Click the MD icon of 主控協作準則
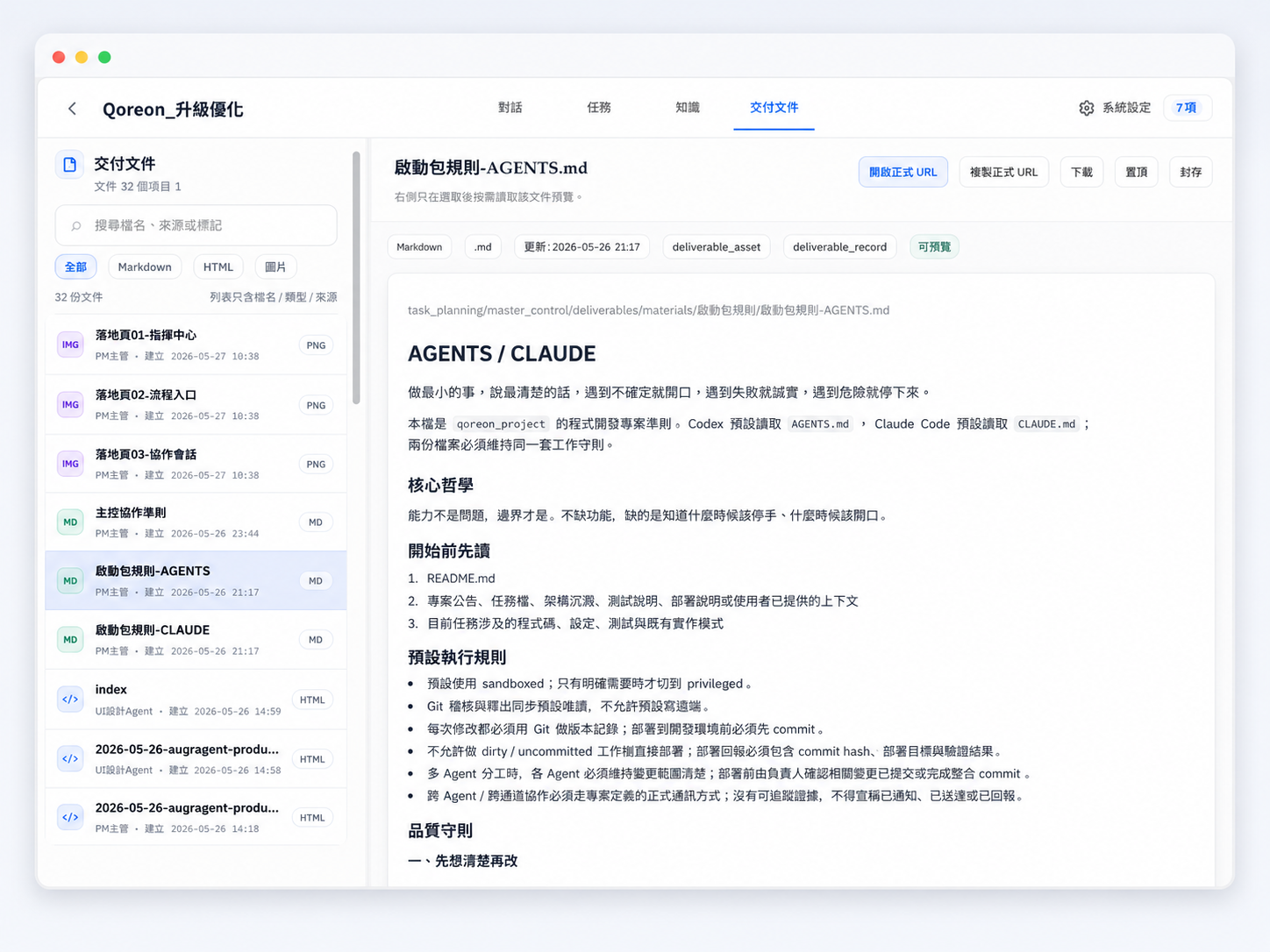Screen dimensions: 1270x952 [x=70, y=522]
